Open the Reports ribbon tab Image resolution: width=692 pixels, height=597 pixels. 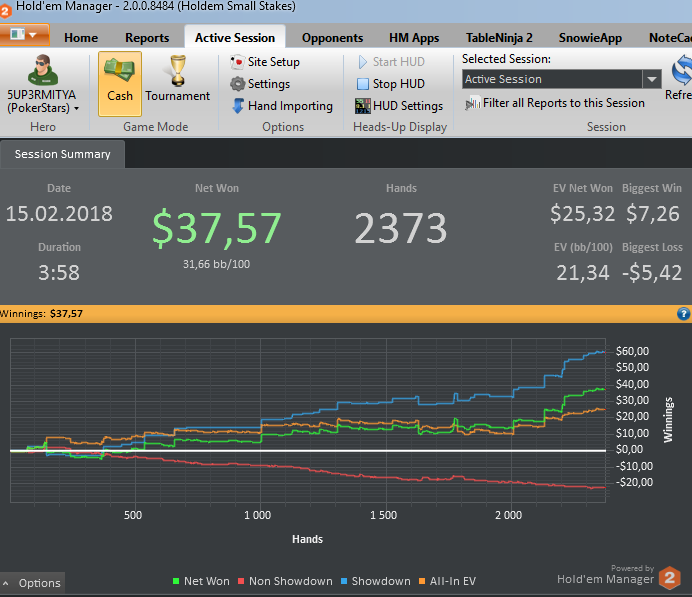[x=146, y=38]
